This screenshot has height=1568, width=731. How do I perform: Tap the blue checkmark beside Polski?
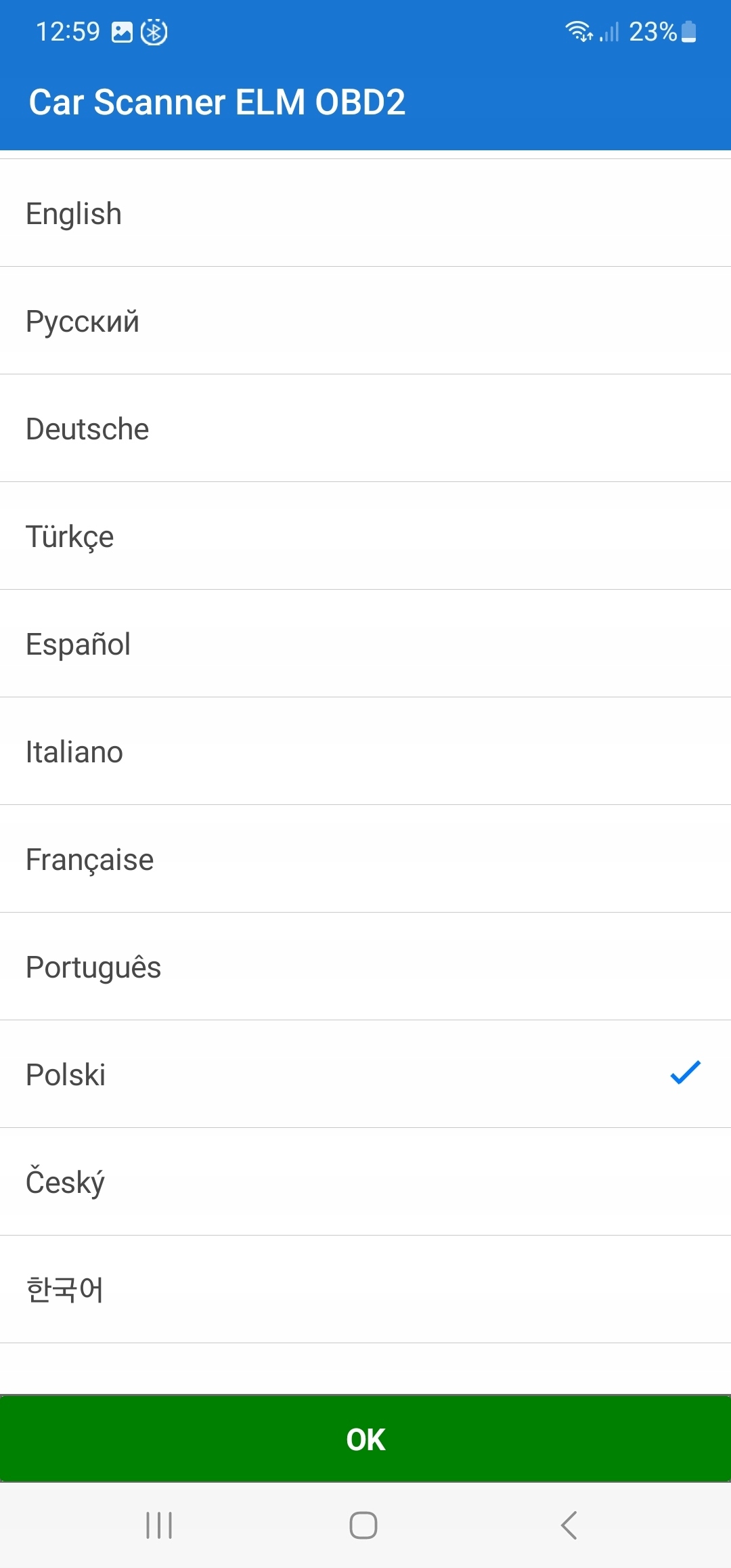click(x=685, y=1073)
